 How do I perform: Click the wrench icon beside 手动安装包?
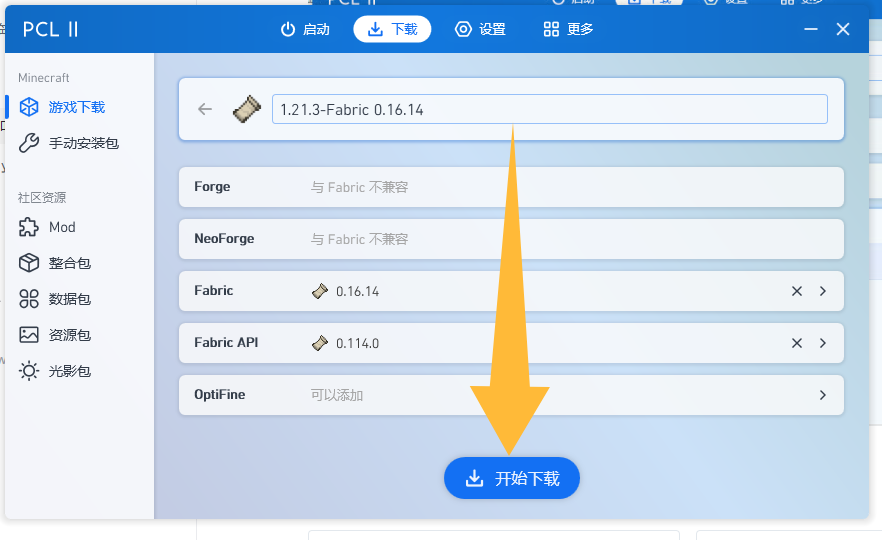tap(29, 143)
